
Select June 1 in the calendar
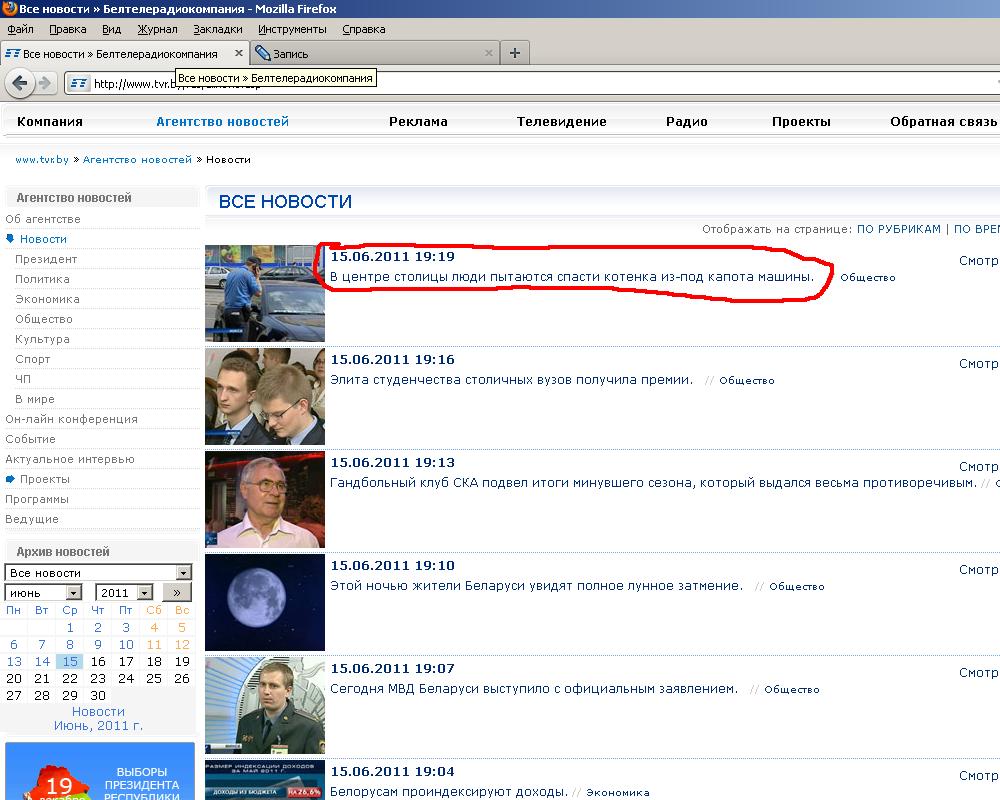coord(70,627)
